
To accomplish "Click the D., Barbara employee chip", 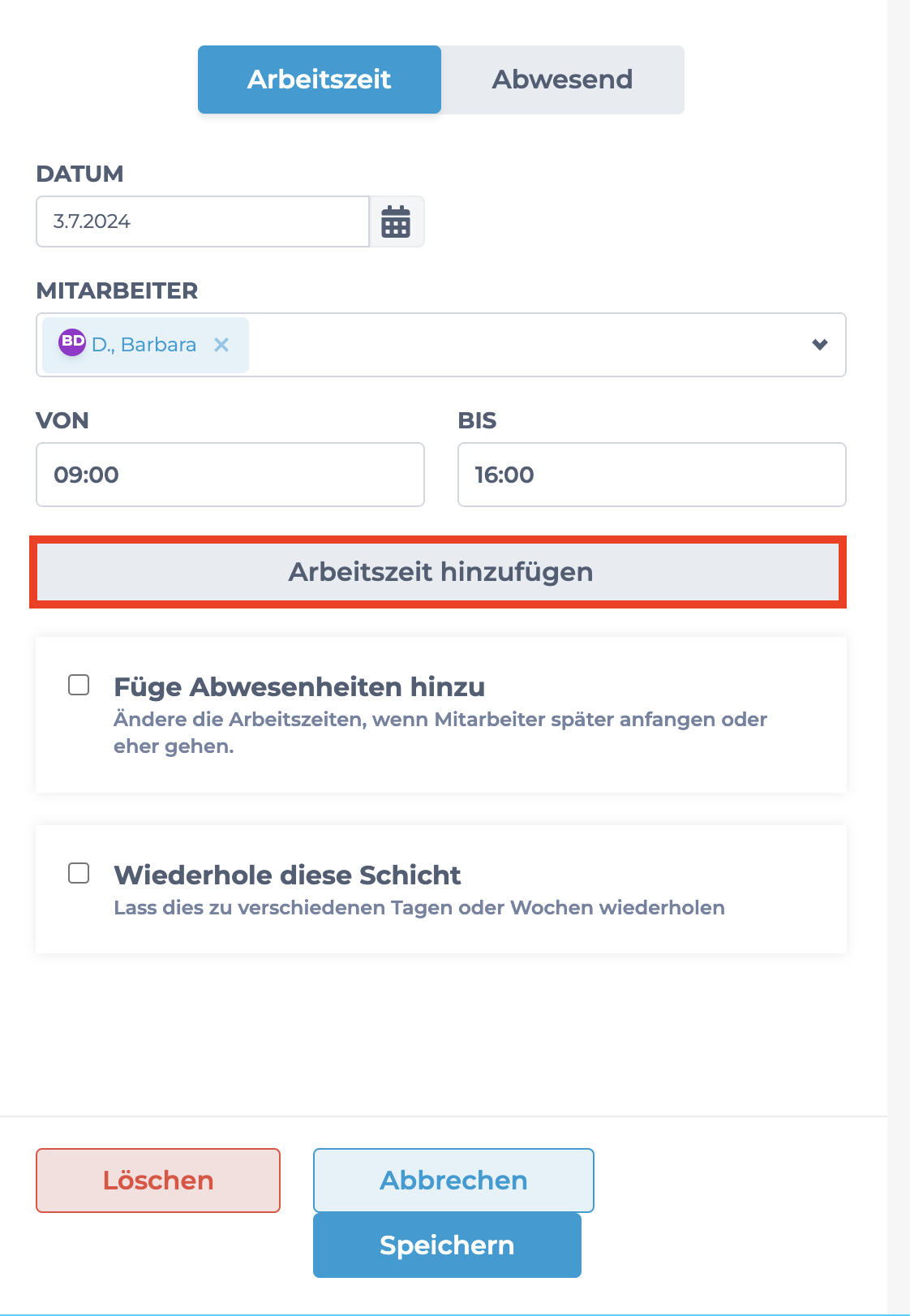I will 145,345.
